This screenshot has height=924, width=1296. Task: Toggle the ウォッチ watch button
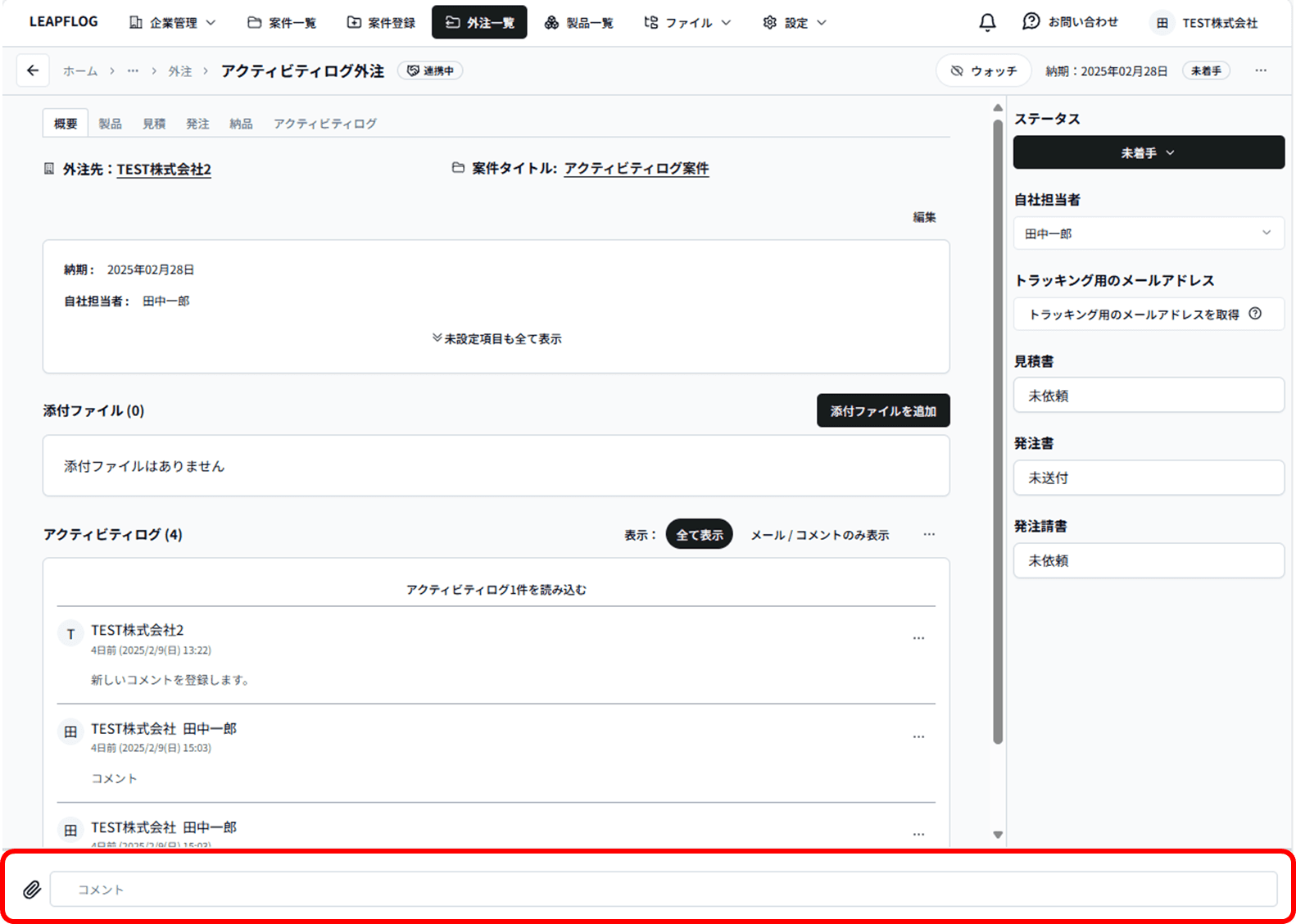983,71
